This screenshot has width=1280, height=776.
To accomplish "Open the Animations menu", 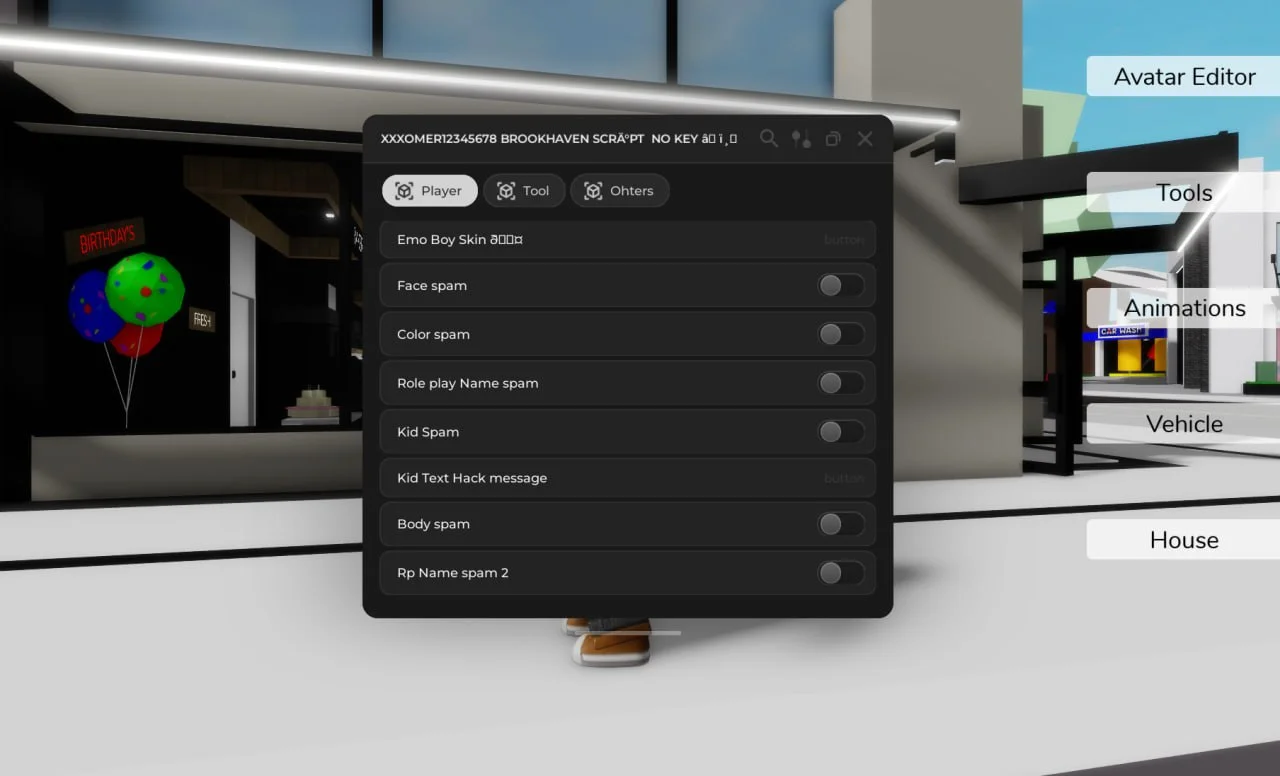I will pos(1184,308).
